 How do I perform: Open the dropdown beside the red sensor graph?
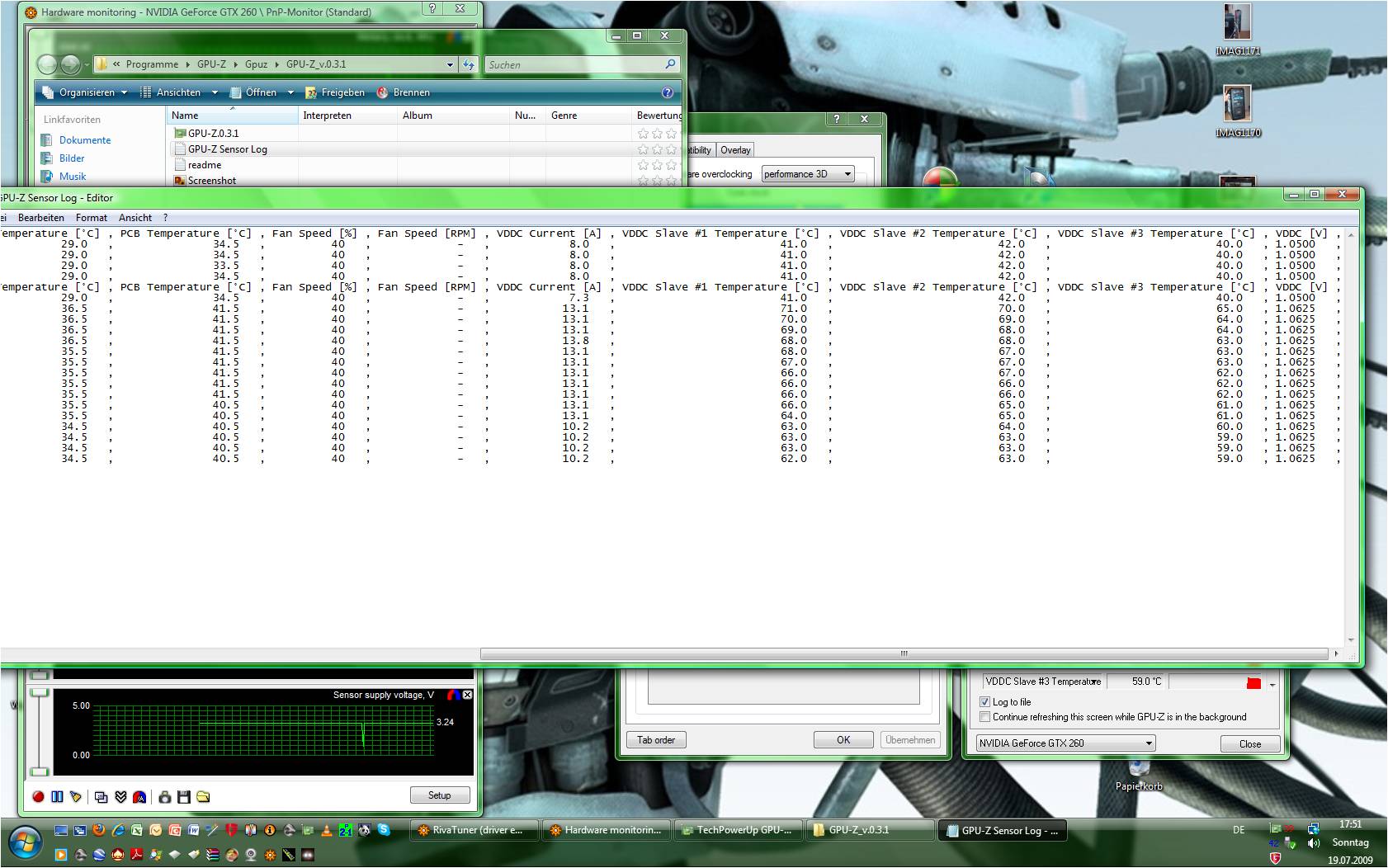(x=1272, y=684)
